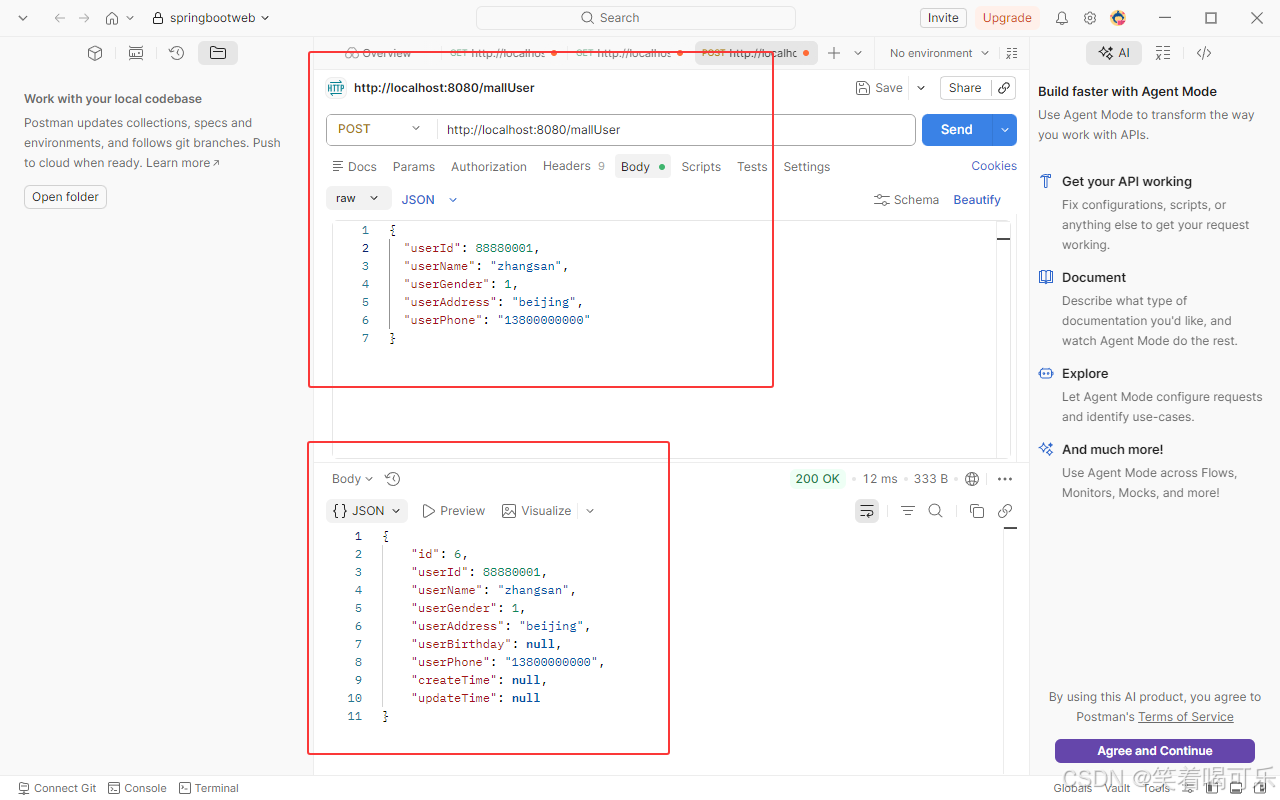1280x800 pixels.
Task: Click the Upgrade button
Action: 1007,18
